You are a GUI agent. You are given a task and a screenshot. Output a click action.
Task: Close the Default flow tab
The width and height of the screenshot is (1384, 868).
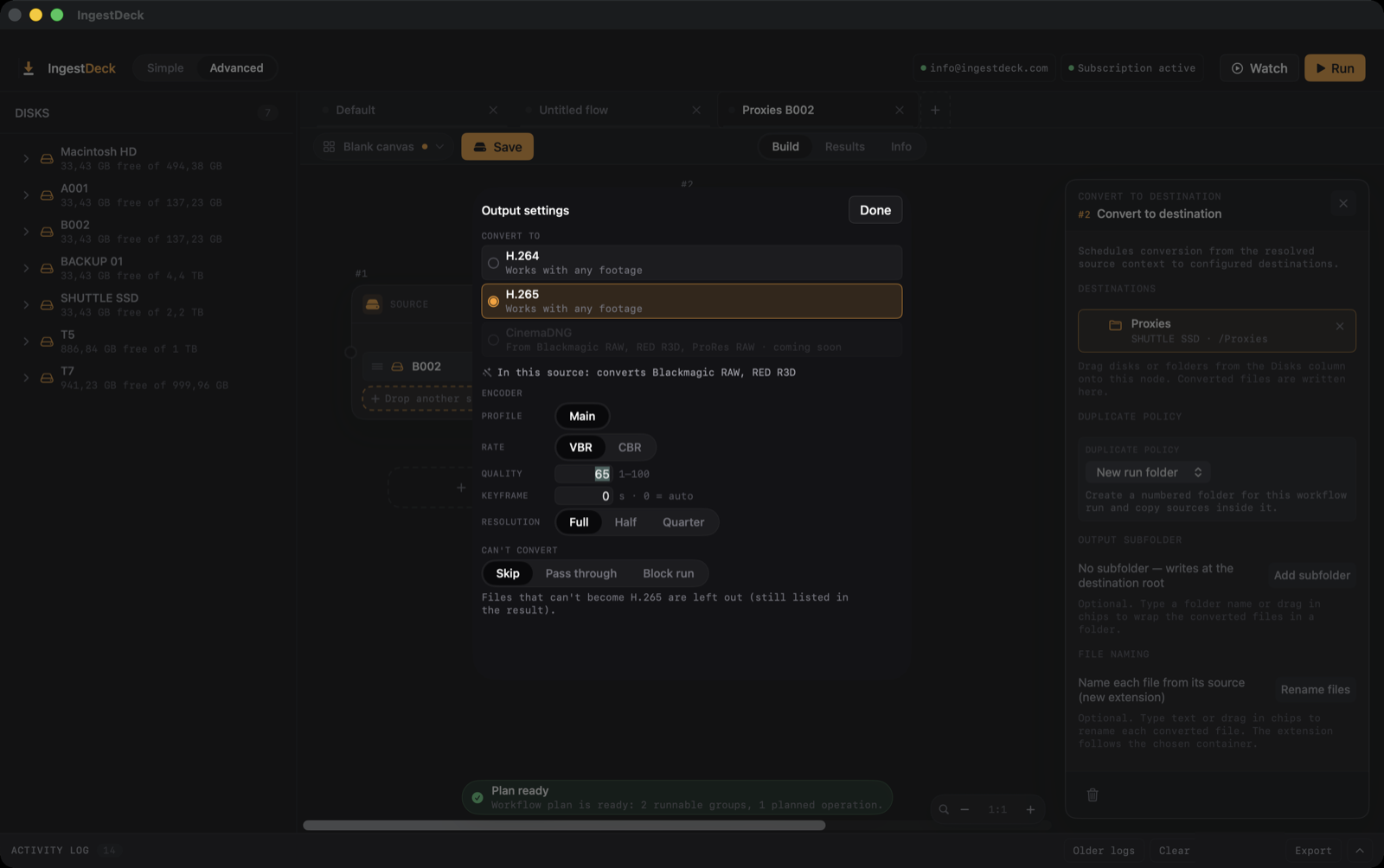tap(493, 110)
